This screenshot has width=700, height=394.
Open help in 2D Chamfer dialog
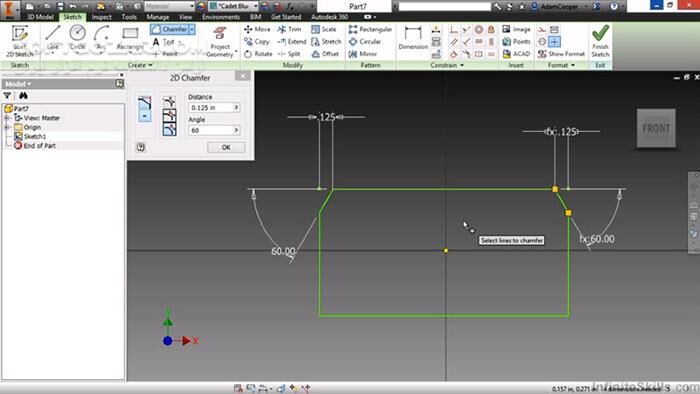(x=141, y=147)
